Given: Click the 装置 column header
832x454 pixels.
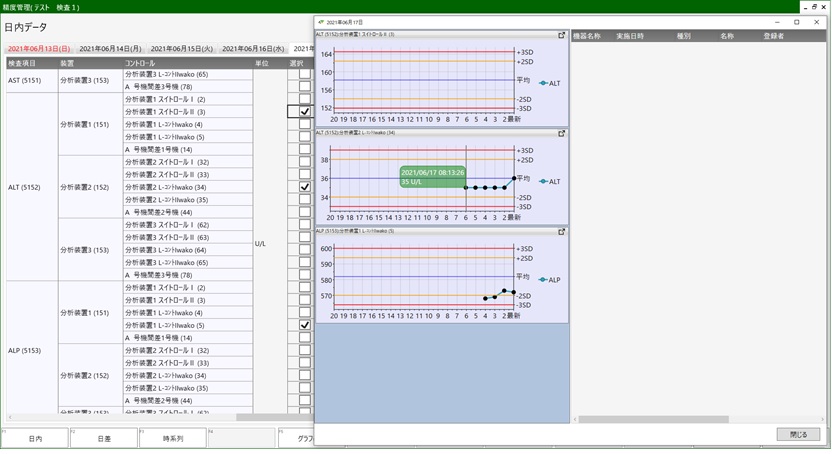Looking at the screenshot, I should pos(91,63).
